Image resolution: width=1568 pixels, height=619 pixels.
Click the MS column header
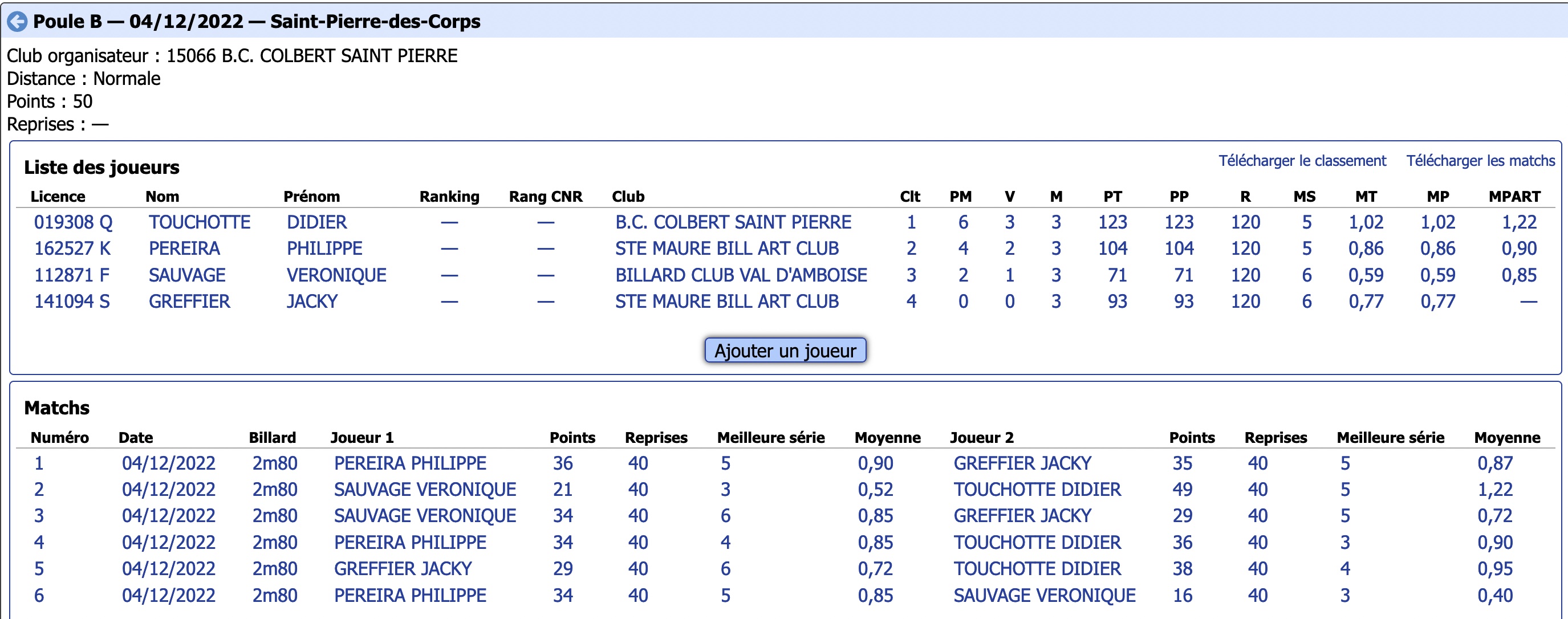[1305, 197]
